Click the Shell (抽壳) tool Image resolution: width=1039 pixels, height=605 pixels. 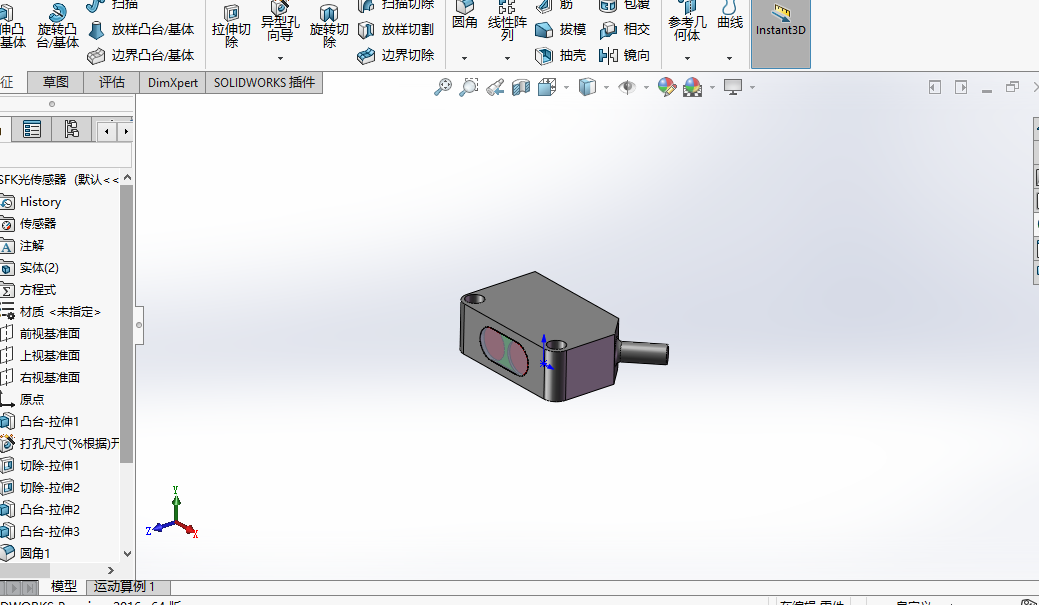coord(561,55)
